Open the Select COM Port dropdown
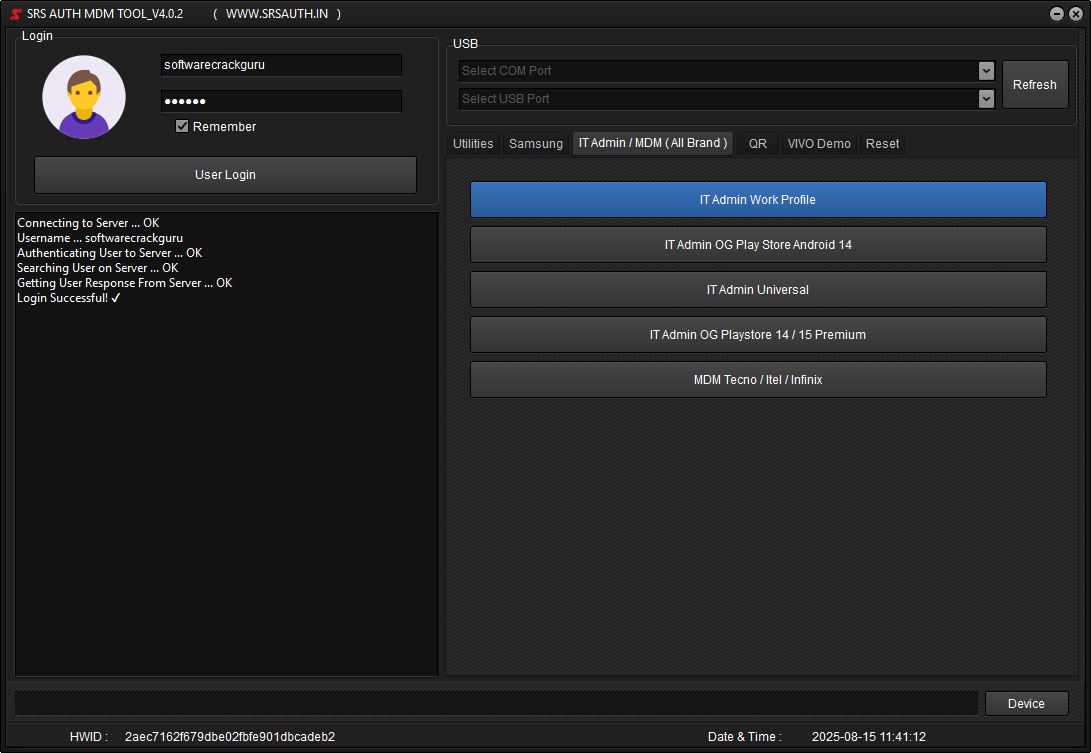This screenshot has width=1091, height=753. tap(715, 71)
